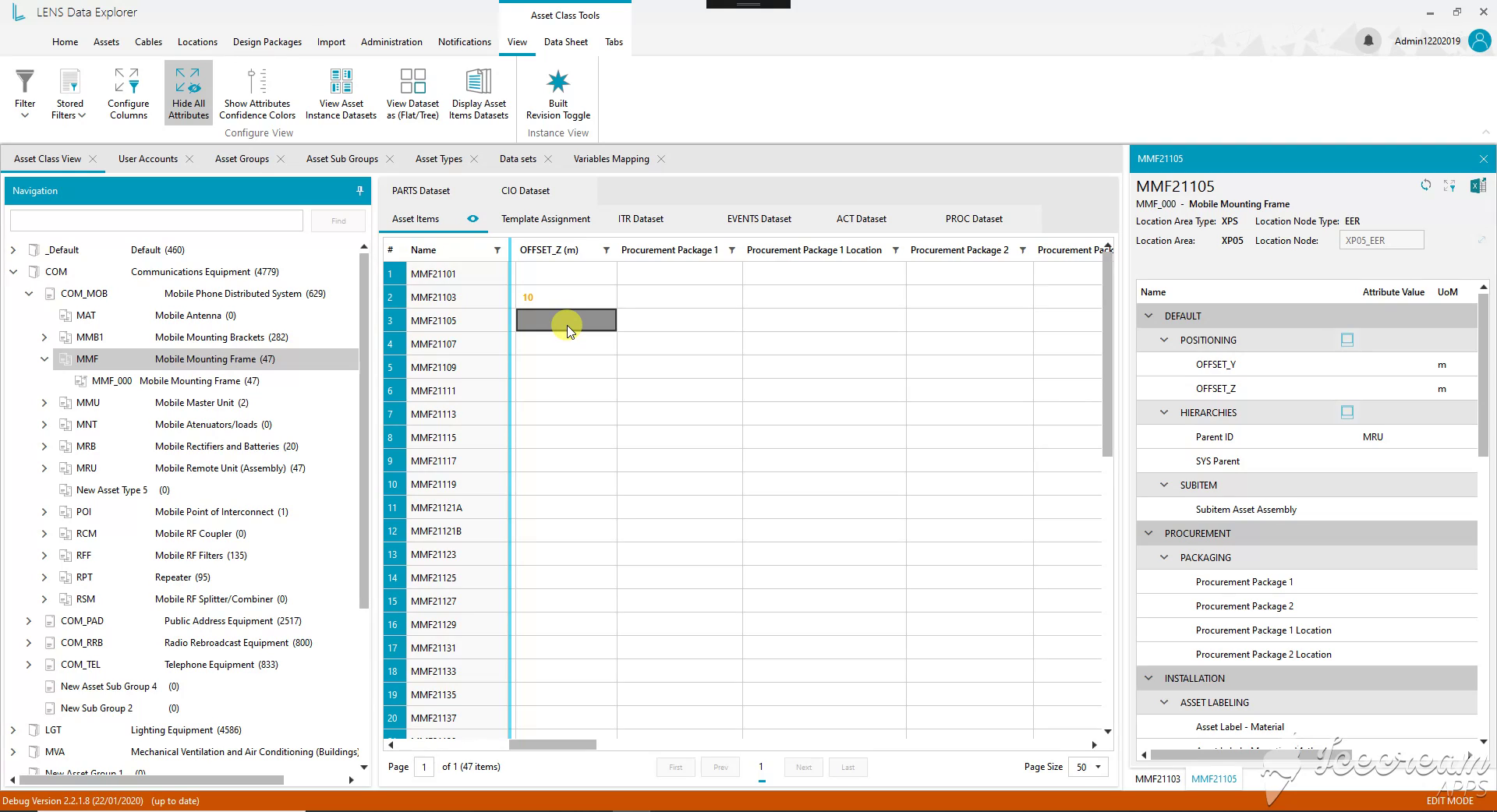Open the Assets menu

click(106, 42)
